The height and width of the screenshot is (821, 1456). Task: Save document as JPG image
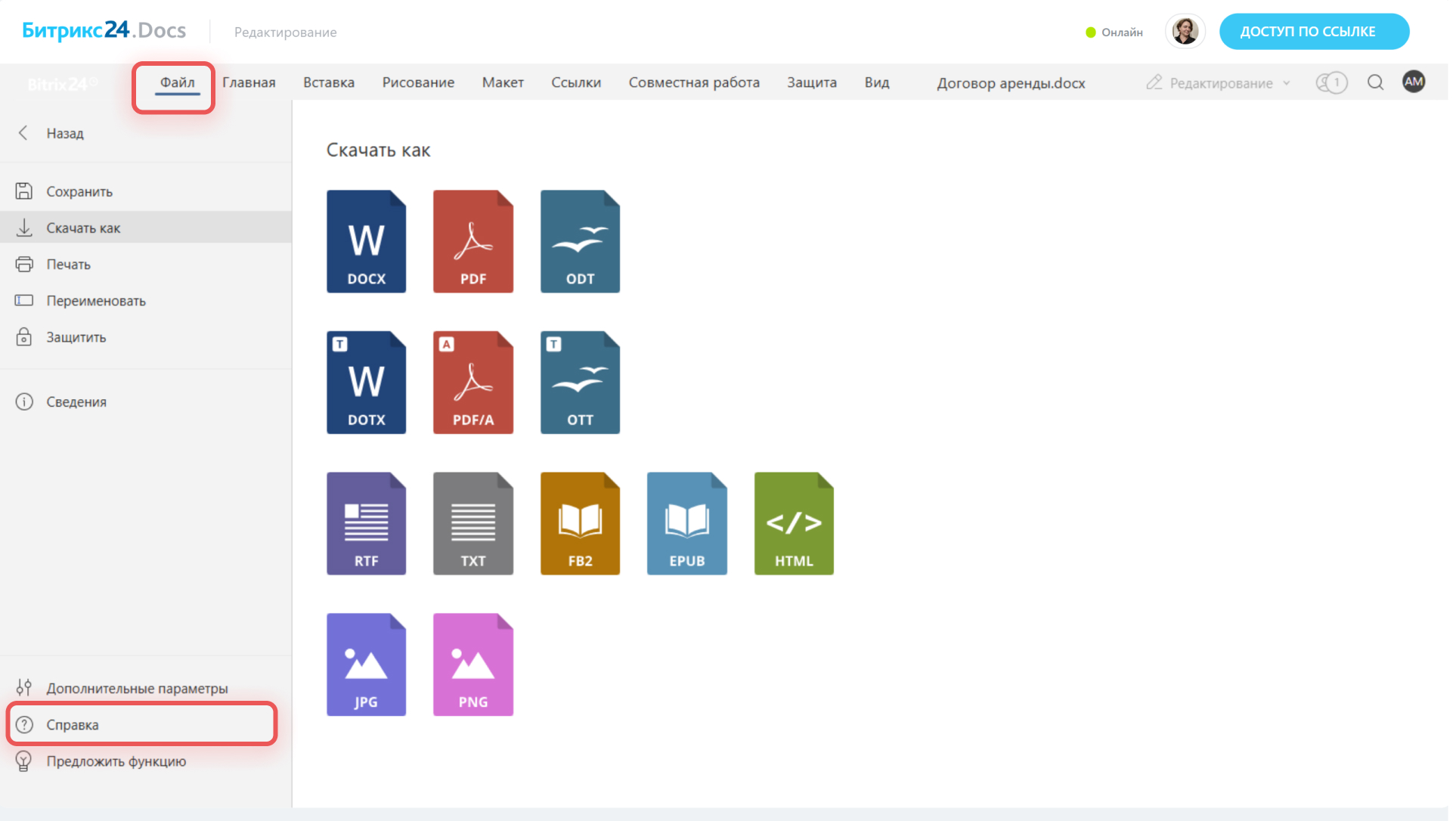point(366,665)
